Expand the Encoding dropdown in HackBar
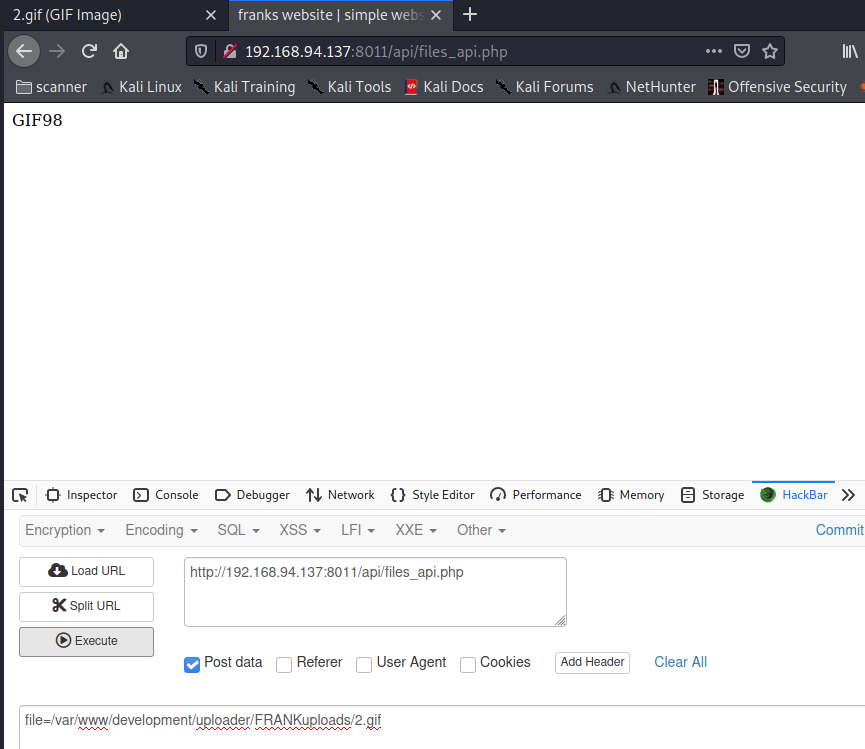Image resolution: width=865 pixels, height=749 pixels. click(162, 530)
